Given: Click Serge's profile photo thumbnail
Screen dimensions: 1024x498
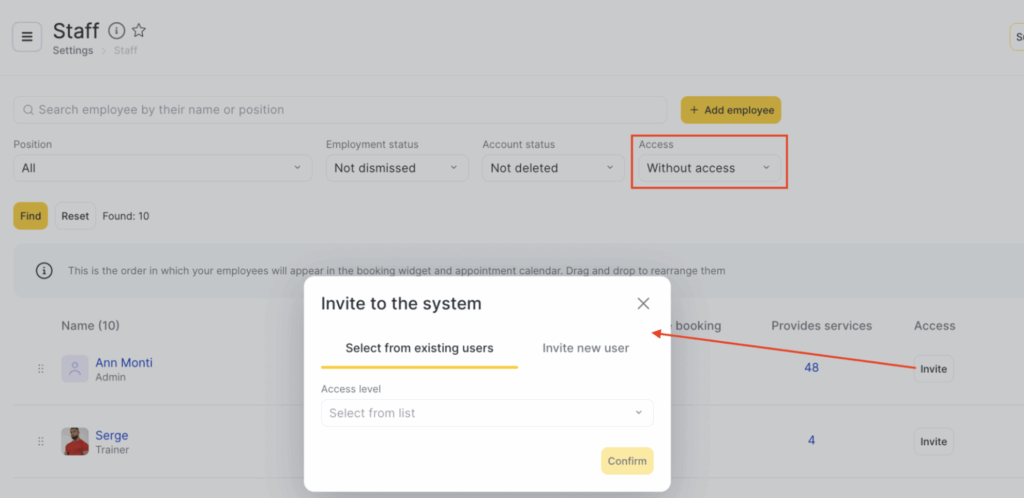Looking at the screenshot, I should coord(75,441).
